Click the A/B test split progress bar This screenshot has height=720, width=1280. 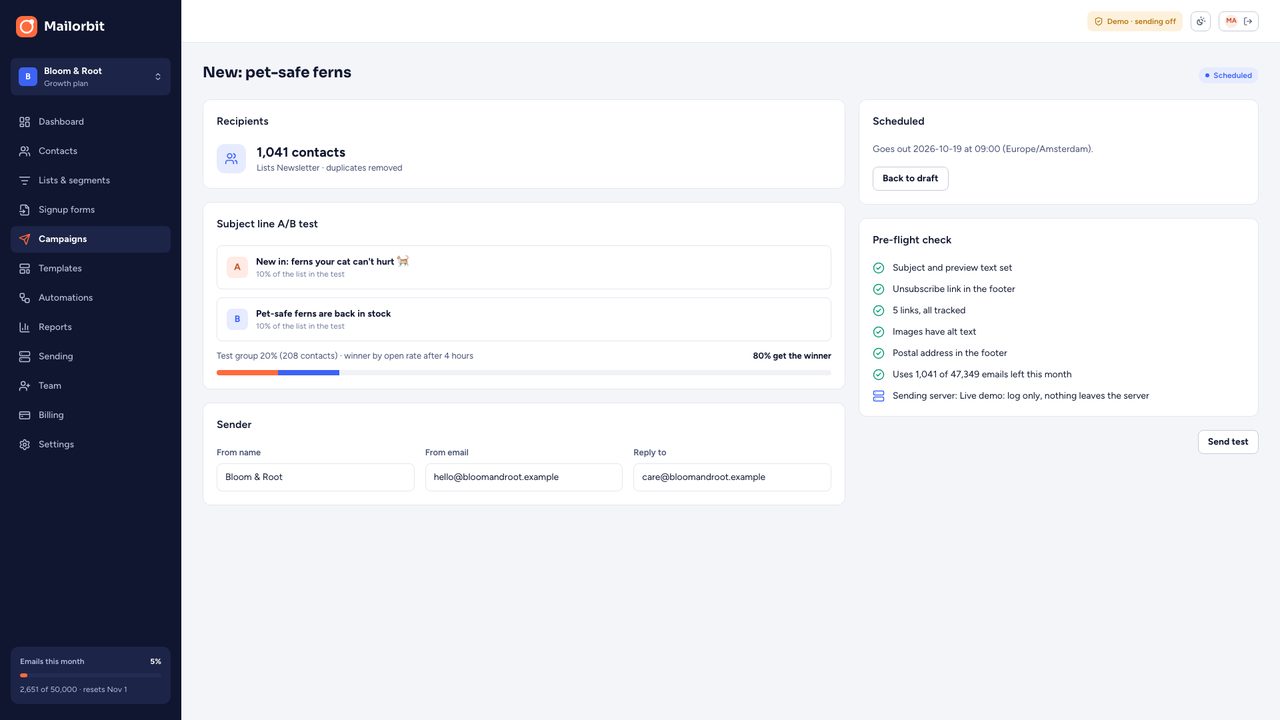[524, 373]
